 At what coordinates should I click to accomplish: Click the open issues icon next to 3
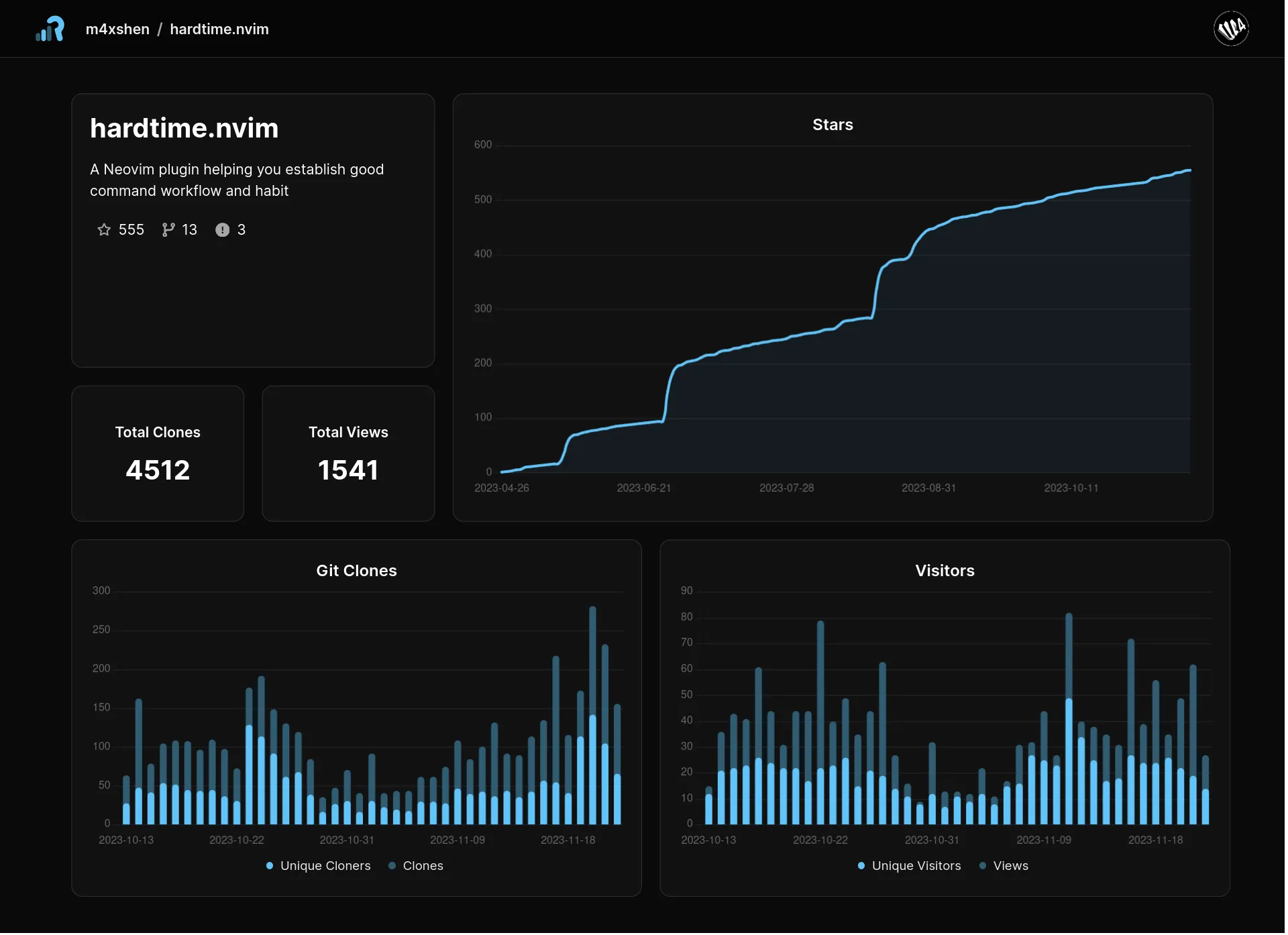[223, 230]
